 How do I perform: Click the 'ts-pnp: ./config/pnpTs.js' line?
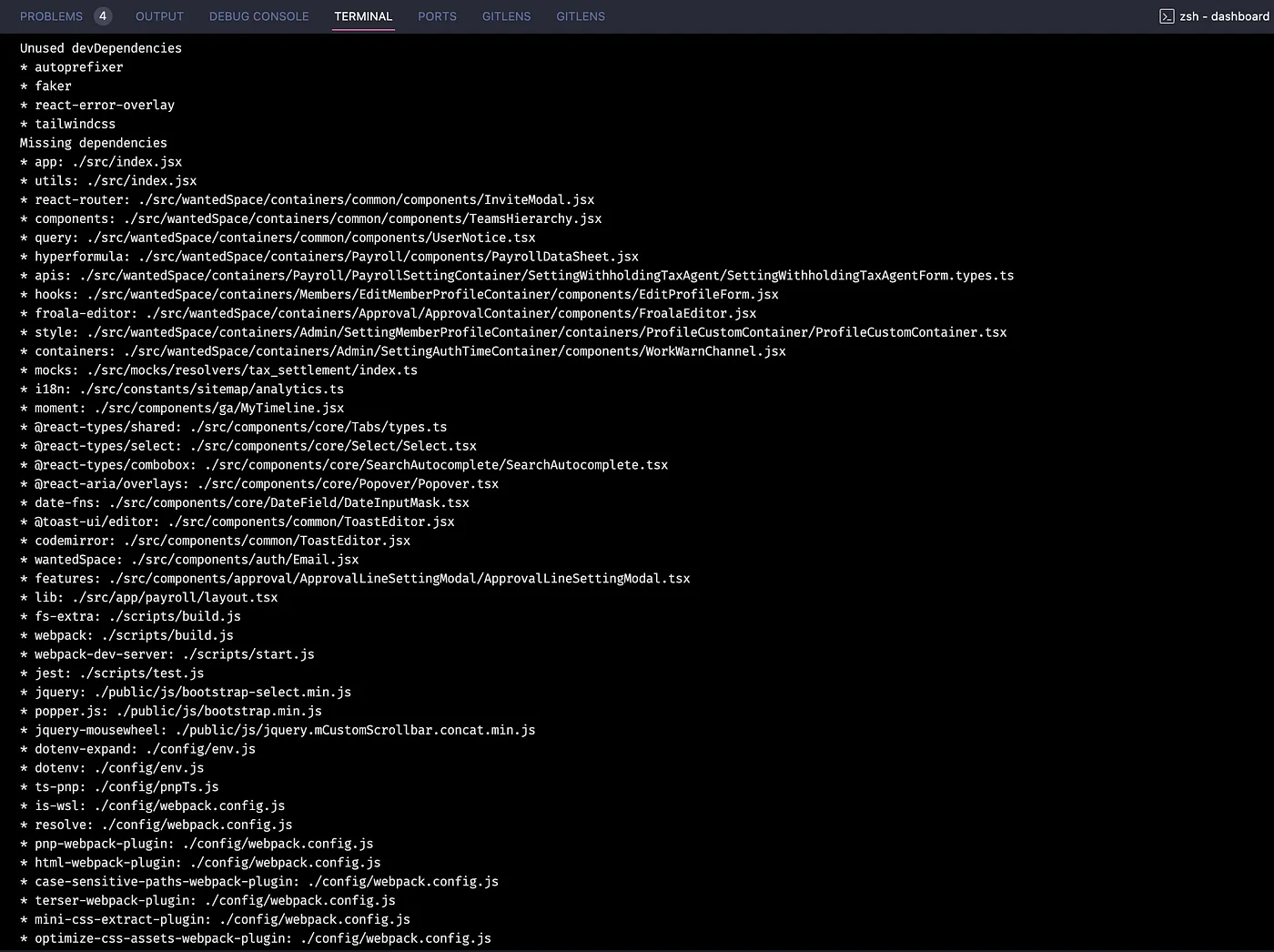point(119,787)
